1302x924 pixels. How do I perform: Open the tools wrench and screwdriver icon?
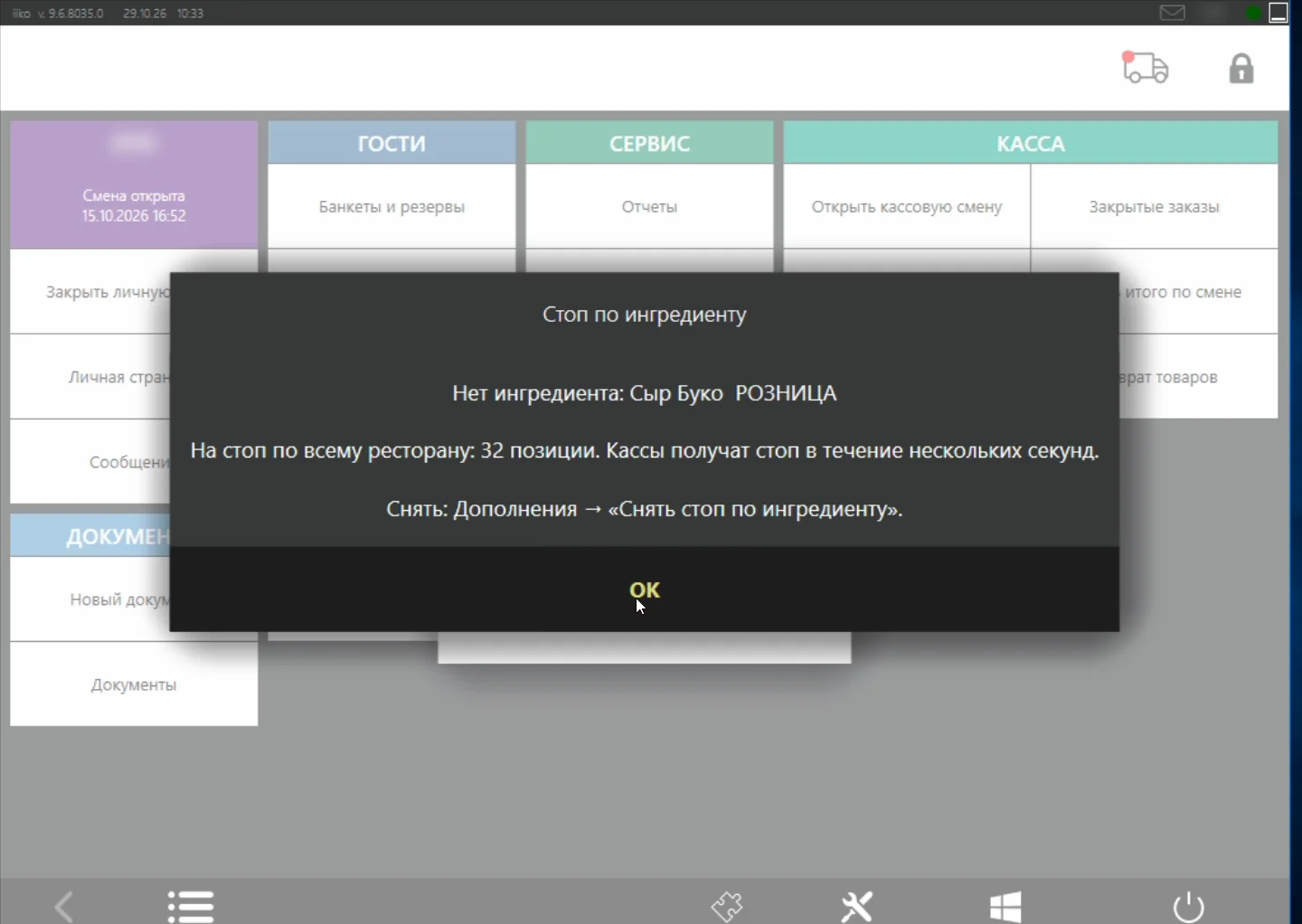(x=856, y=905)
